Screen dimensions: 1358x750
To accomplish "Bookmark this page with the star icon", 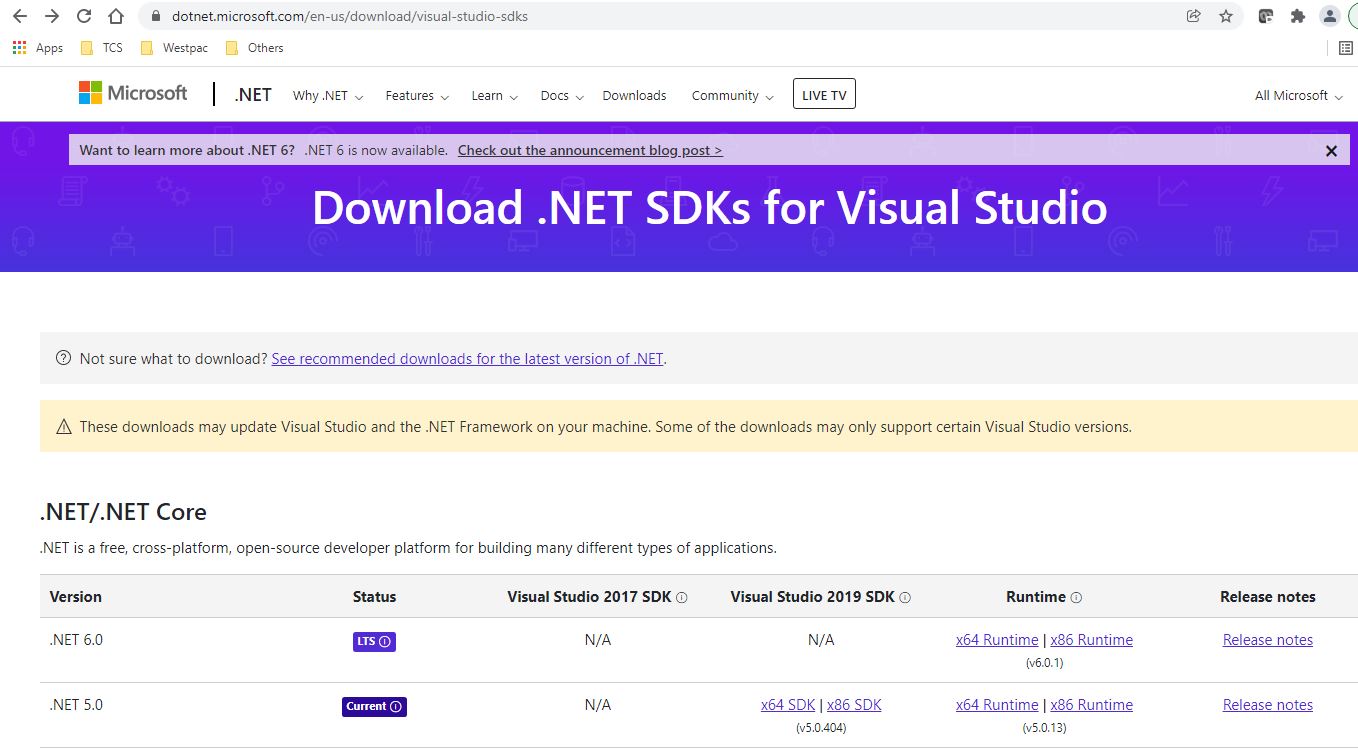I will [1226, 16].
